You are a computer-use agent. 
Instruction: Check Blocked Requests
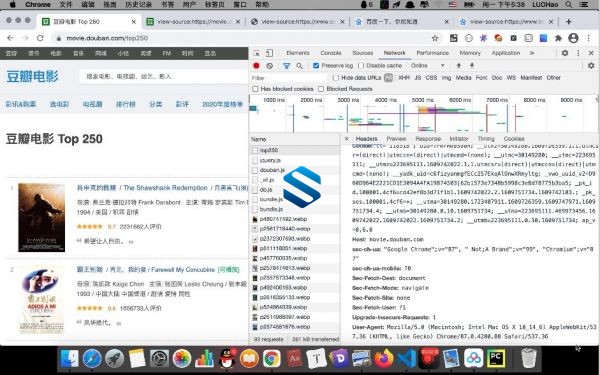click(x=321, y=89)
